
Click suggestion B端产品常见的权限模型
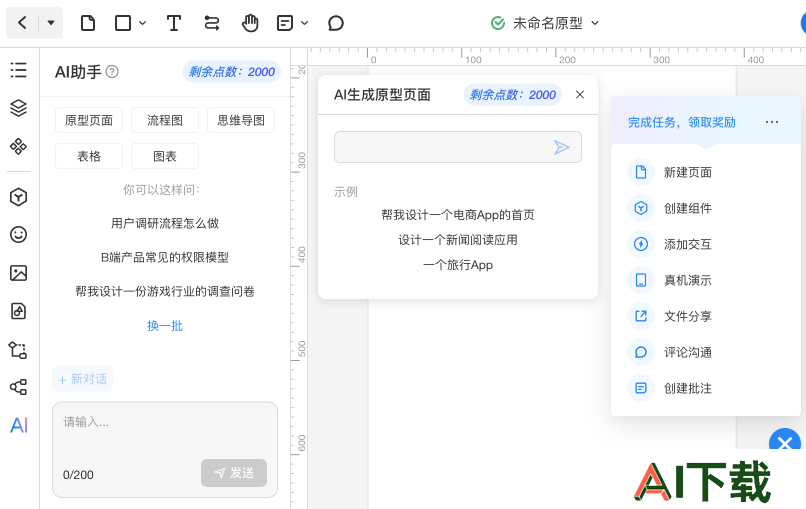tap(165, 257)
